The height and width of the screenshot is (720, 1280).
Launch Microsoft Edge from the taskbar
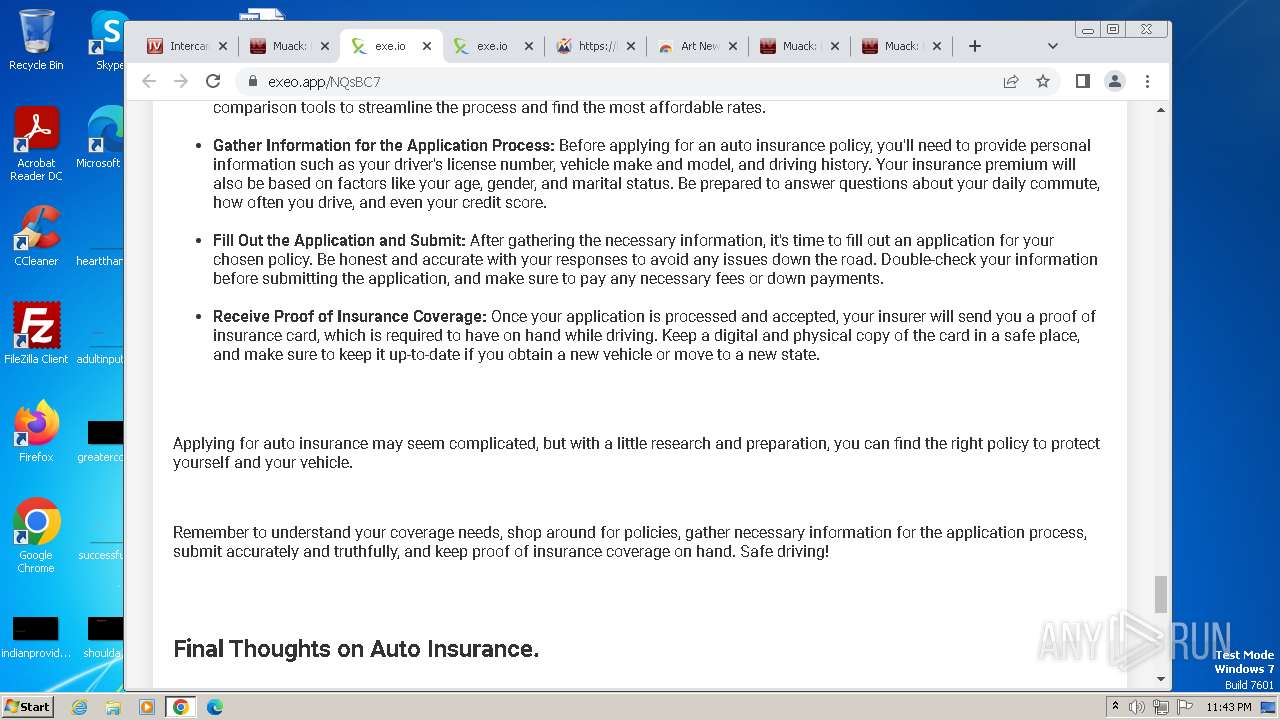click(215, 707)
